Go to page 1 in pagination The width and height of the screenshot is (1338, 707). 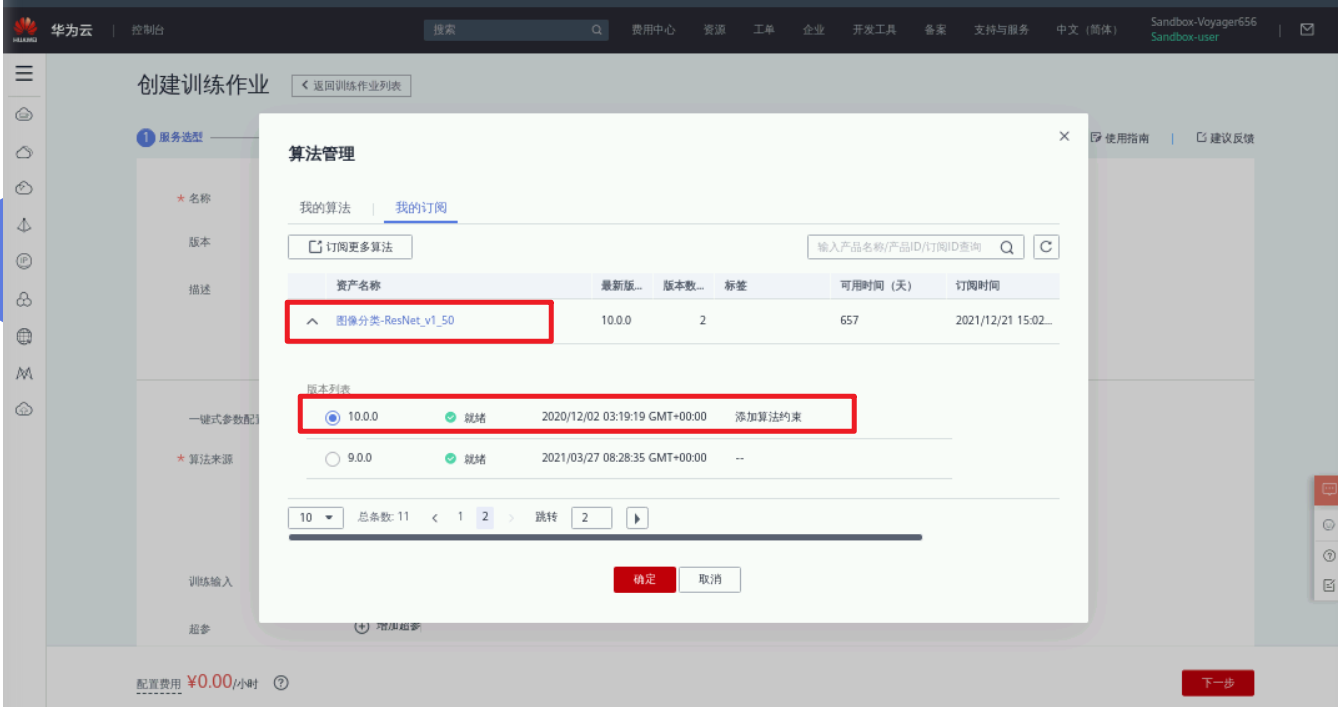tap(460, 517)
